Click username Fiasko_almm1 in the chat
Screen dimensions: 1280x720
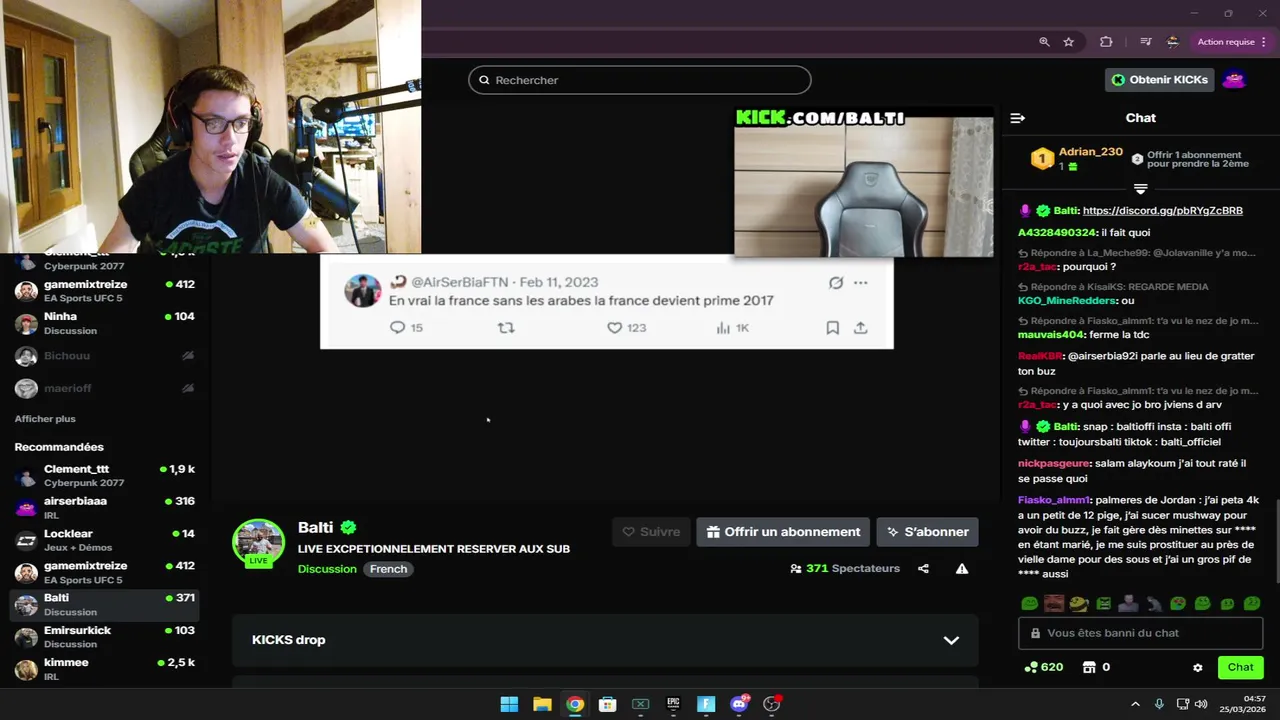tap(1053, 500)
